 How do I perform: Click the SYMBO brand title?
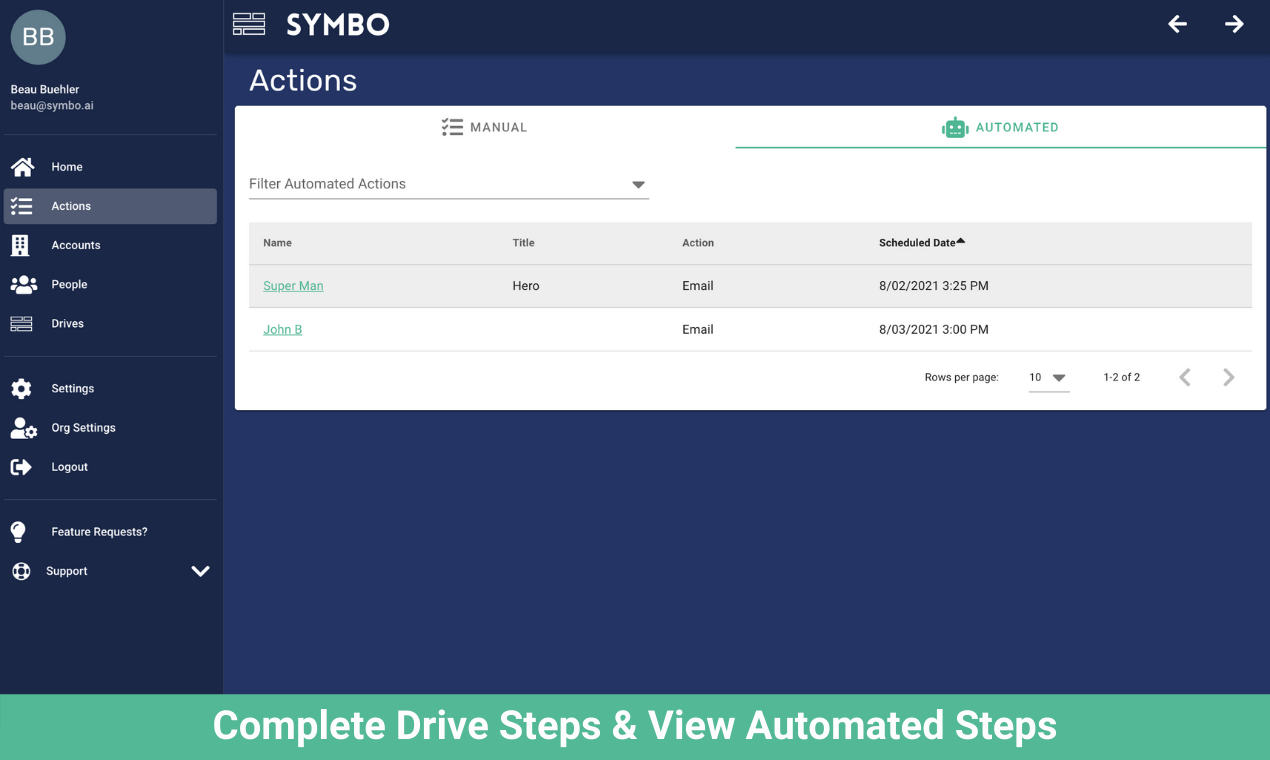(x=338, y=25)
